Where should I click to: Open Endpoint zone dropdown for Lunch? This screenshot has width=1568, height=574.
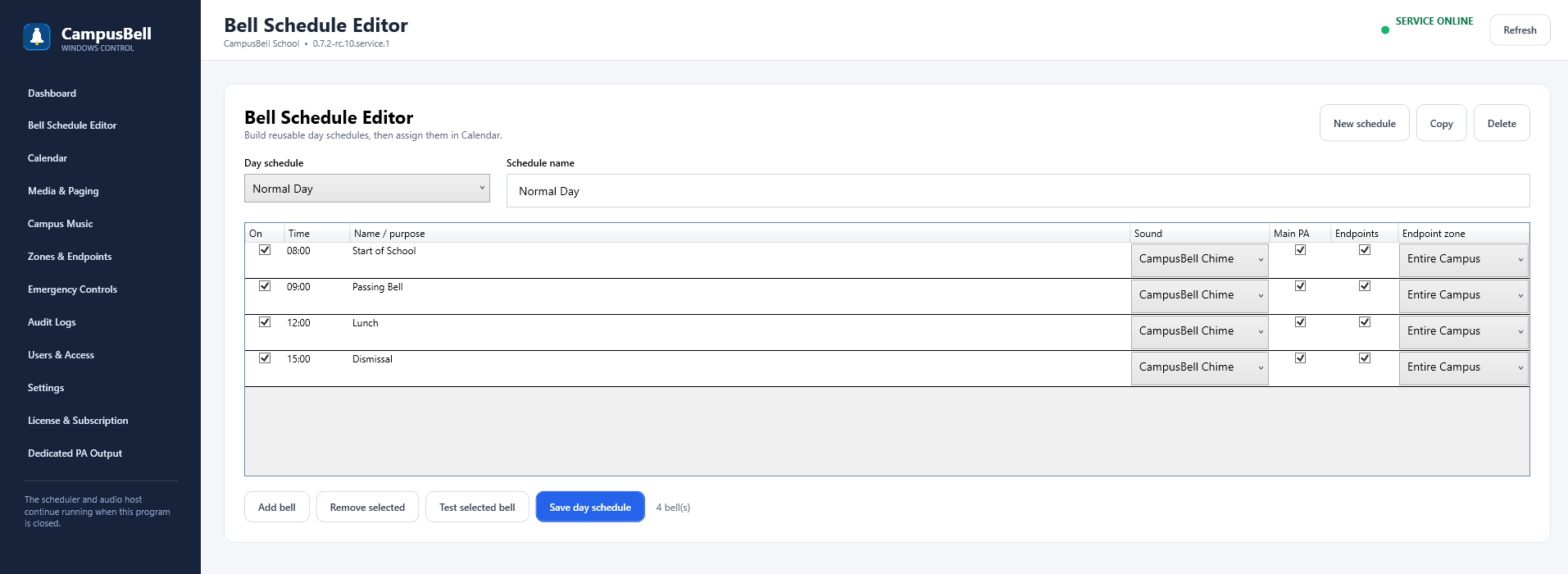(x=1464, y=331)
